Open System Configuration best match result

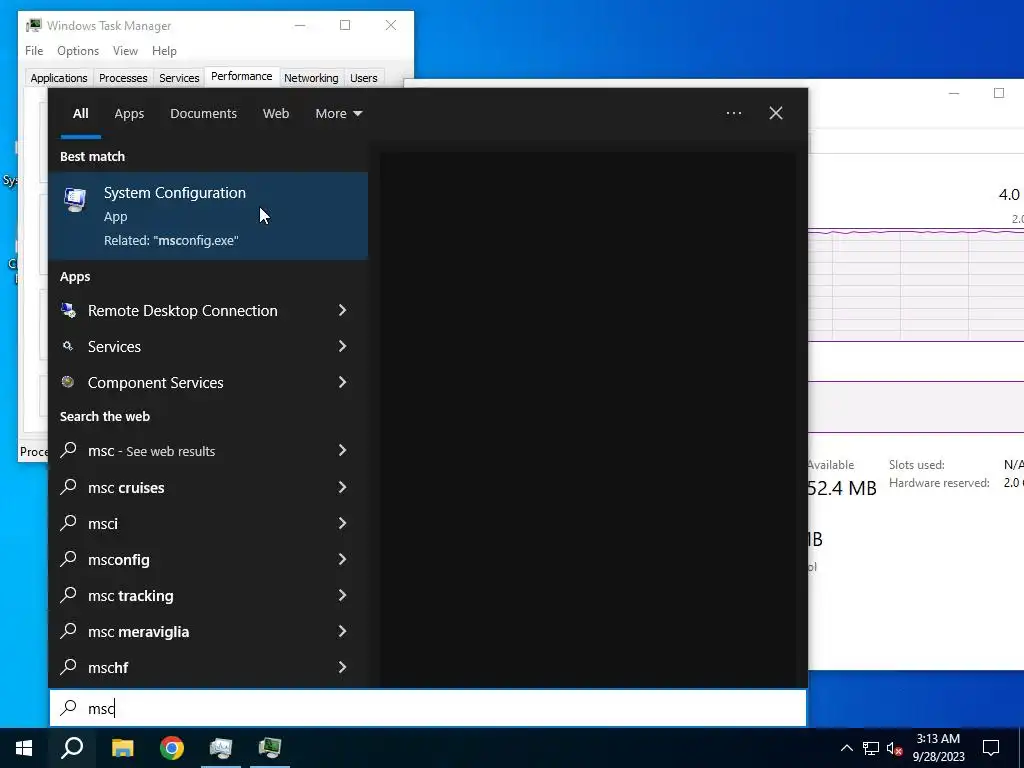[208, 216]
